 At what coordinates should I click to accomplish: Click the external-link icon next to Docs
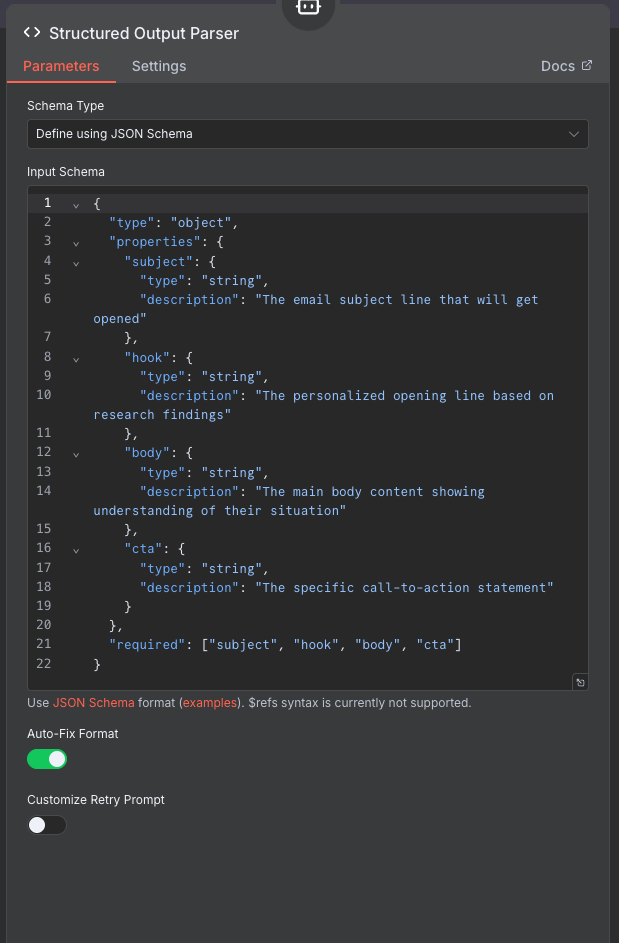(588, 65)
